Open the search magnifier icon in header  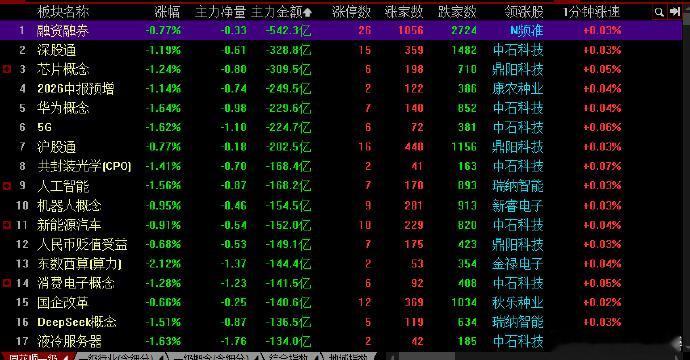coord(659,12)
